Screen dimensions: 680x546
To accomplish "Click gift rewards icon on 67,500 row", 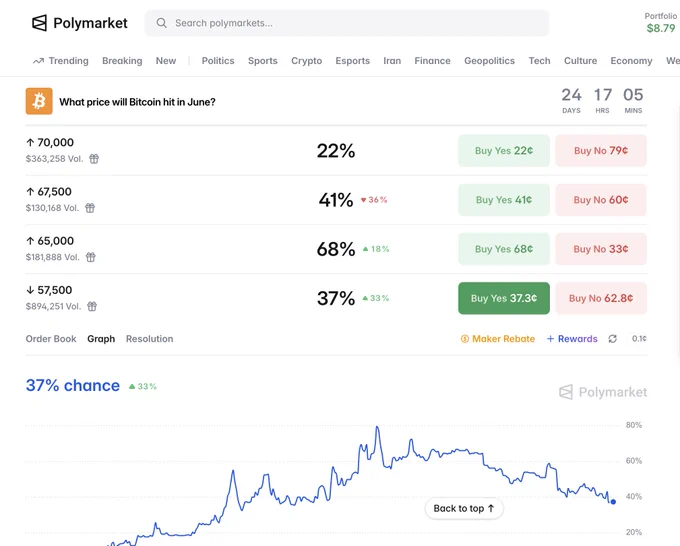I will [90, 208].
